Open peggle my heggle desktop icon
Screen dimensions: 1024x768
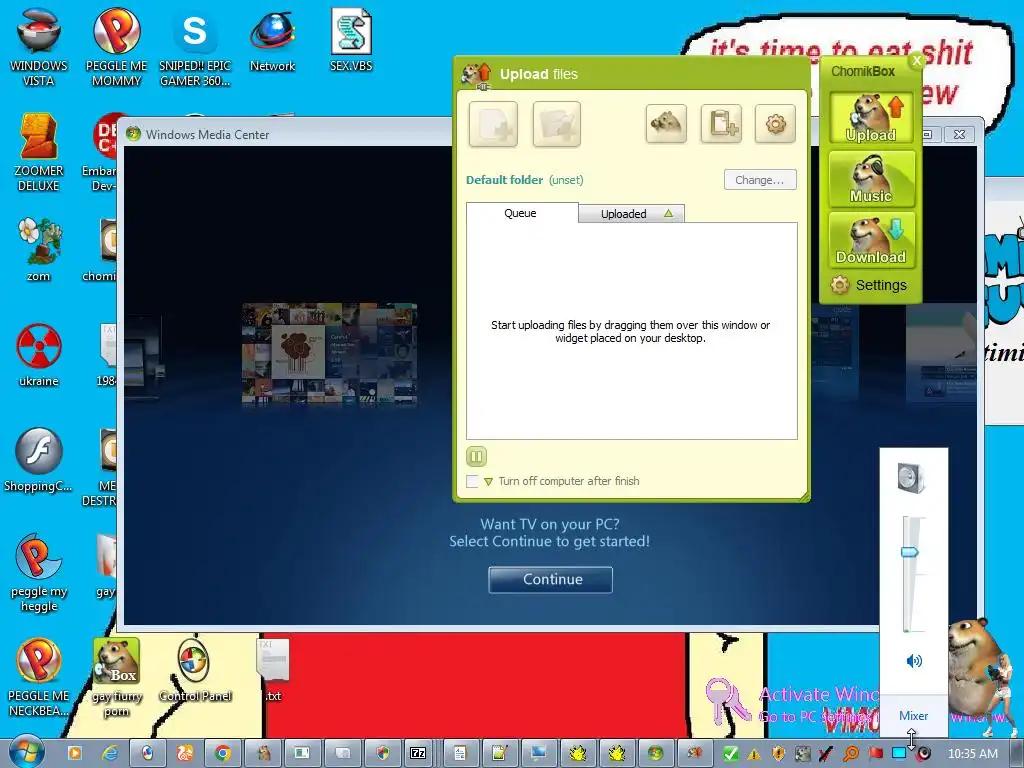point(39,573)
